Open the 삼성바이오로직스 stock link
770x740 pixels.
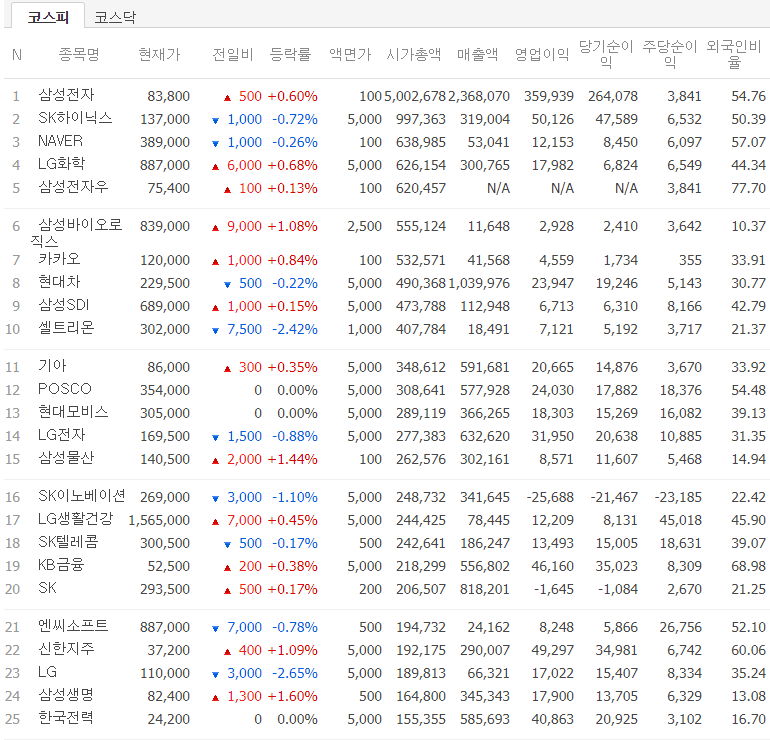pos(76,233)
